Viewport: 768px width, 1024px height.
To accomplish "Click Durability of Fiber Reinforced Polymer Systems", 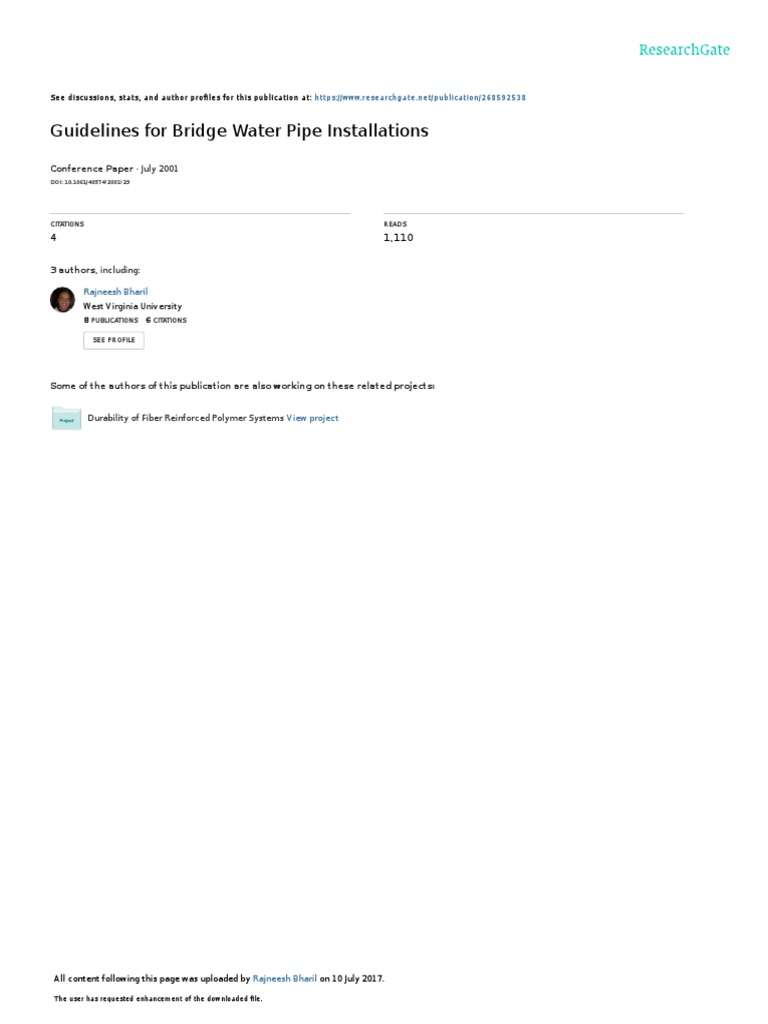I will pos(185,418).
